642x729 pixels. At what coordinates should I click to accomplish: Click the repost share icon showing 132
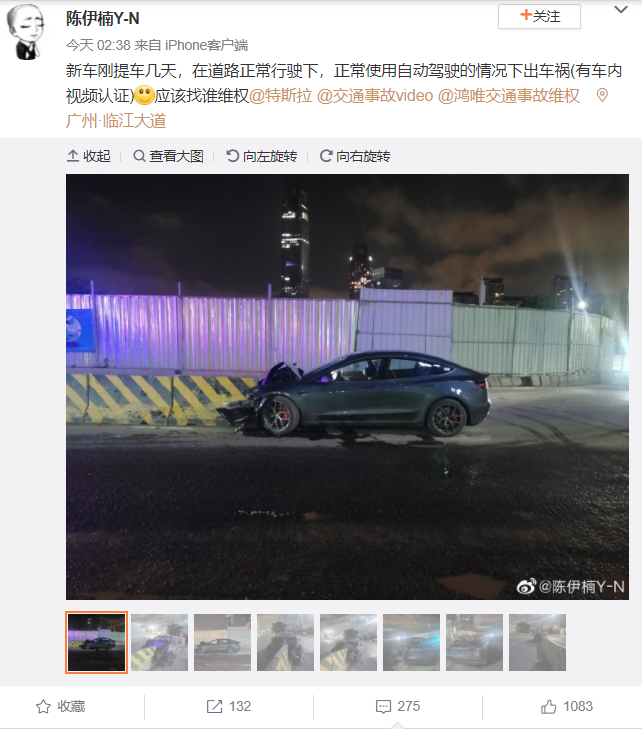pos(214,707)
